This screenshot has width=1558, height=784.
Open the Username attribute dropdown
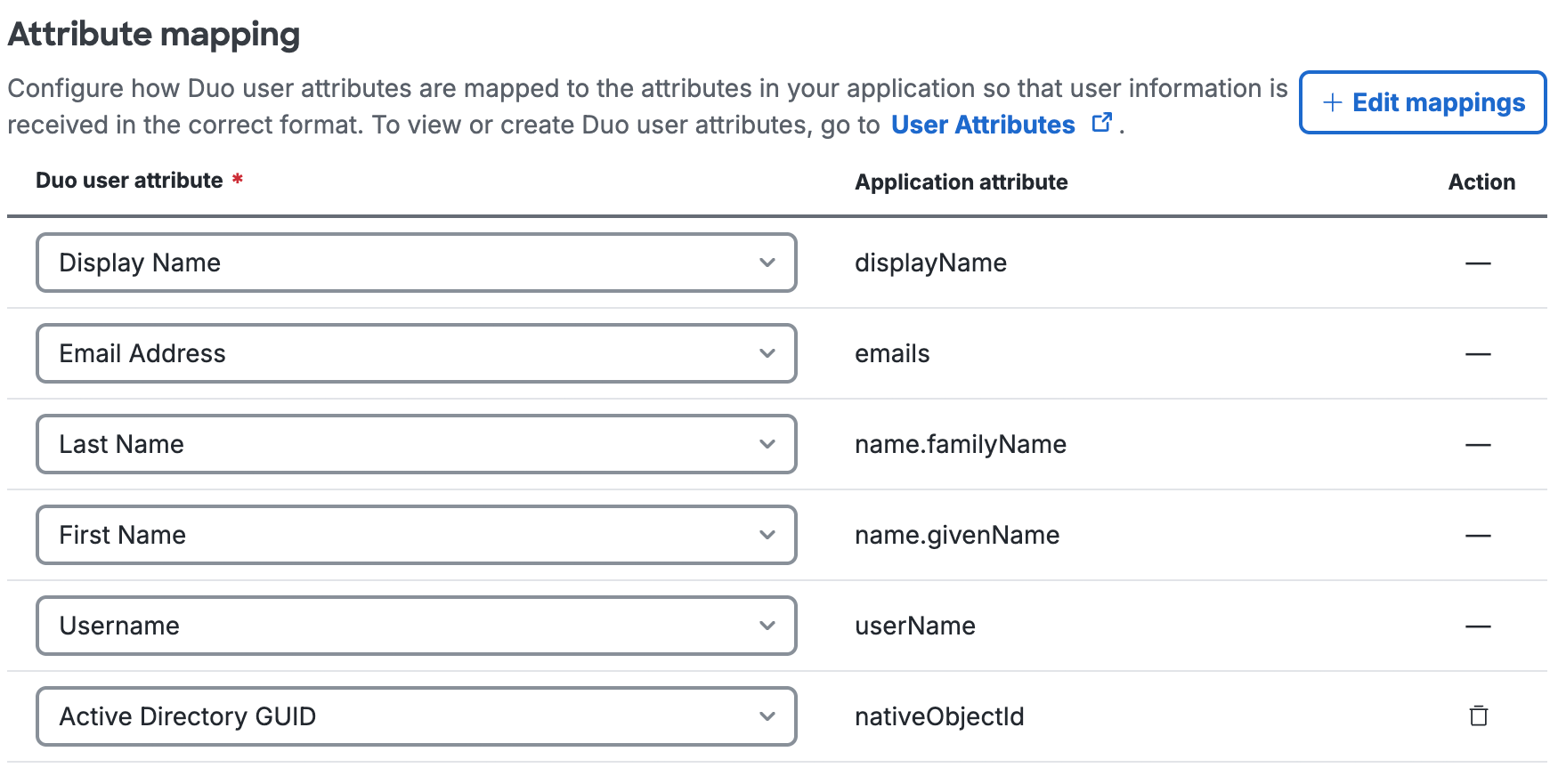click(416, 626)
